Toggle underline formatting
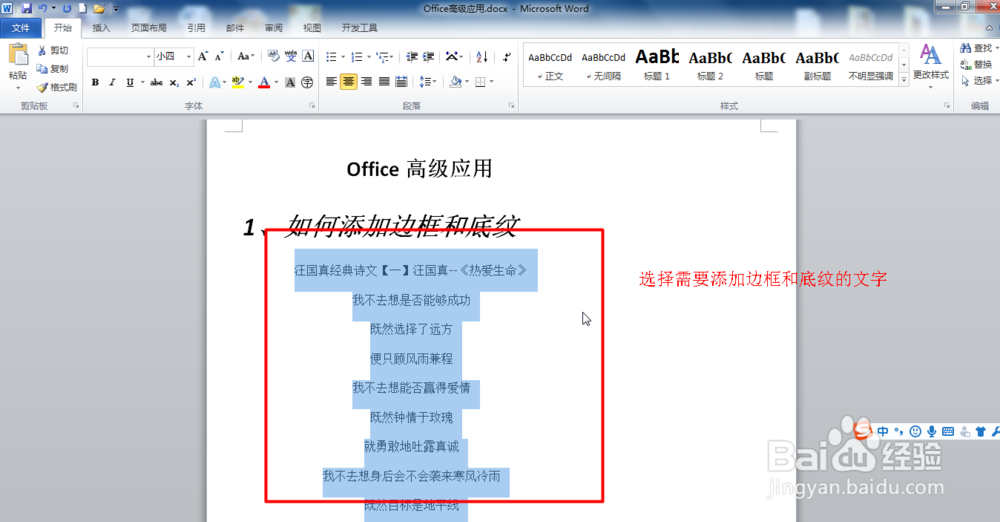The image size is (1000, 522). pos(130,82)
